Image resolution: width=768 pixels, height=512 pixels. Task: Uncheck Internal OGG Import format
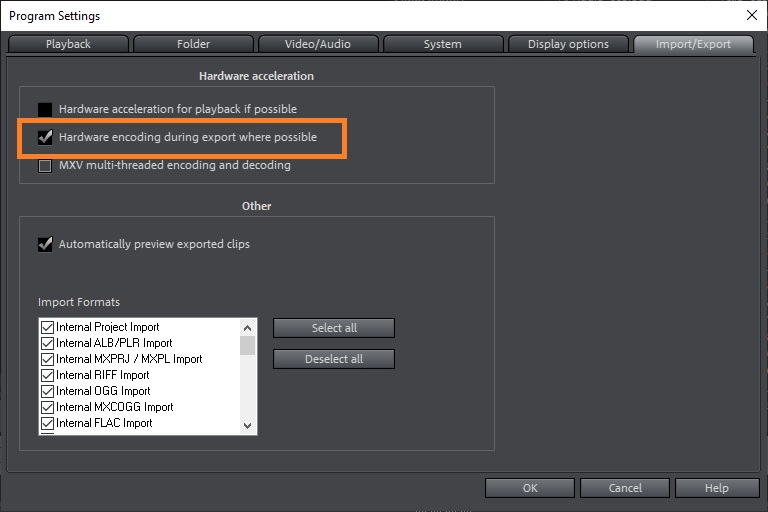click(48, 391)
